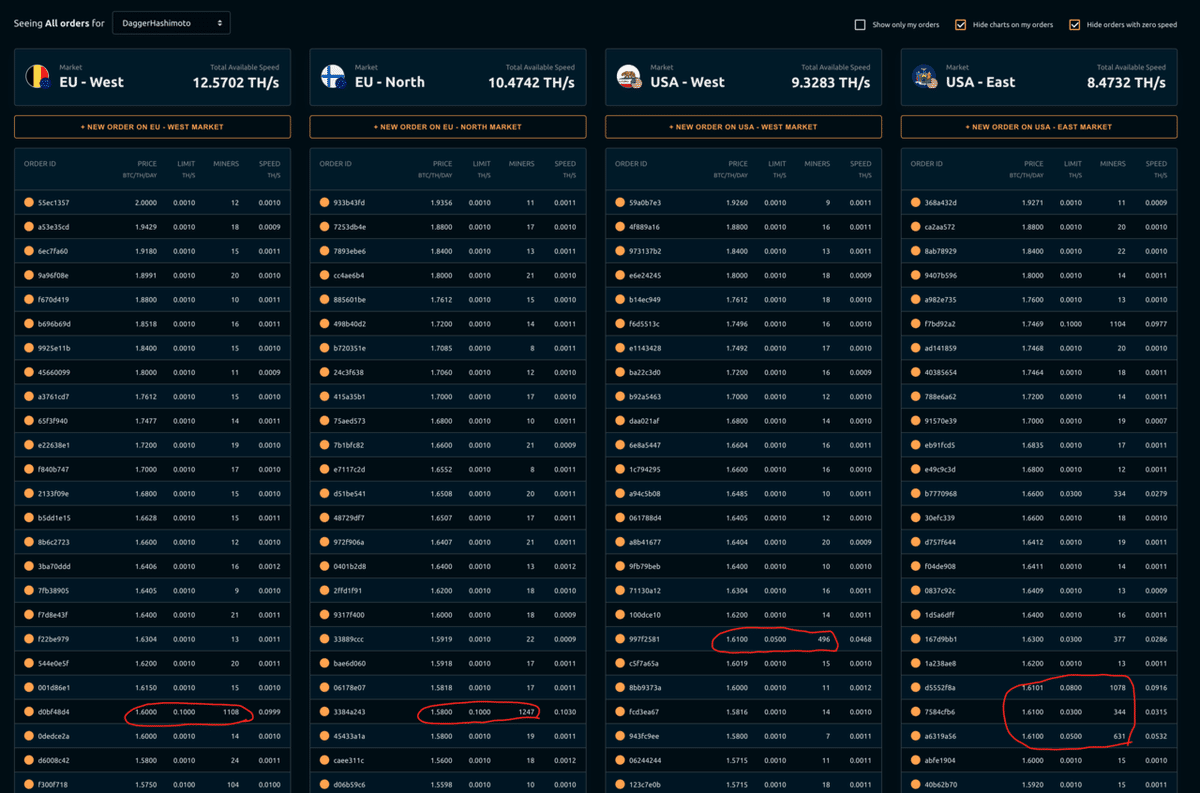Select order ID 40385654 in USA - East
The image size is (1200, 793).
point(941,372)
